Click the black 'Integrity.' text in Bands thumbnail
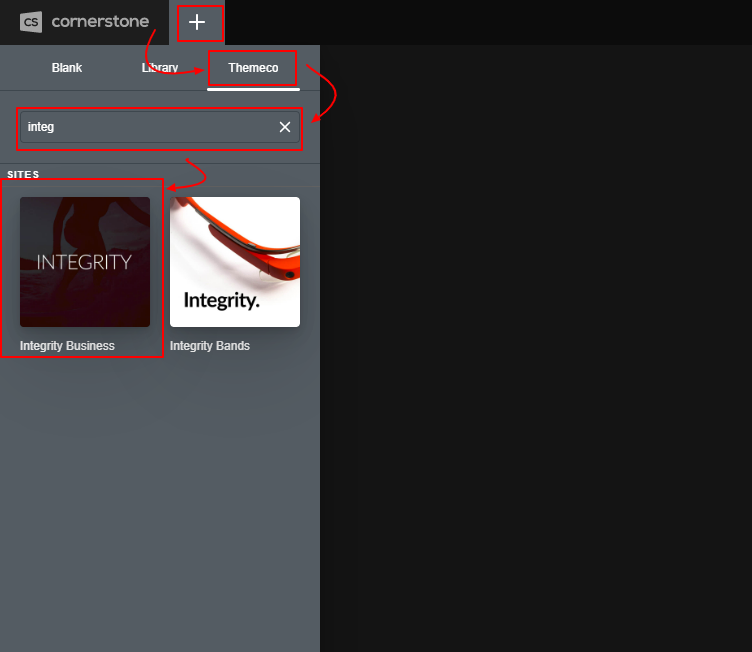 click(x=221, y=299)
